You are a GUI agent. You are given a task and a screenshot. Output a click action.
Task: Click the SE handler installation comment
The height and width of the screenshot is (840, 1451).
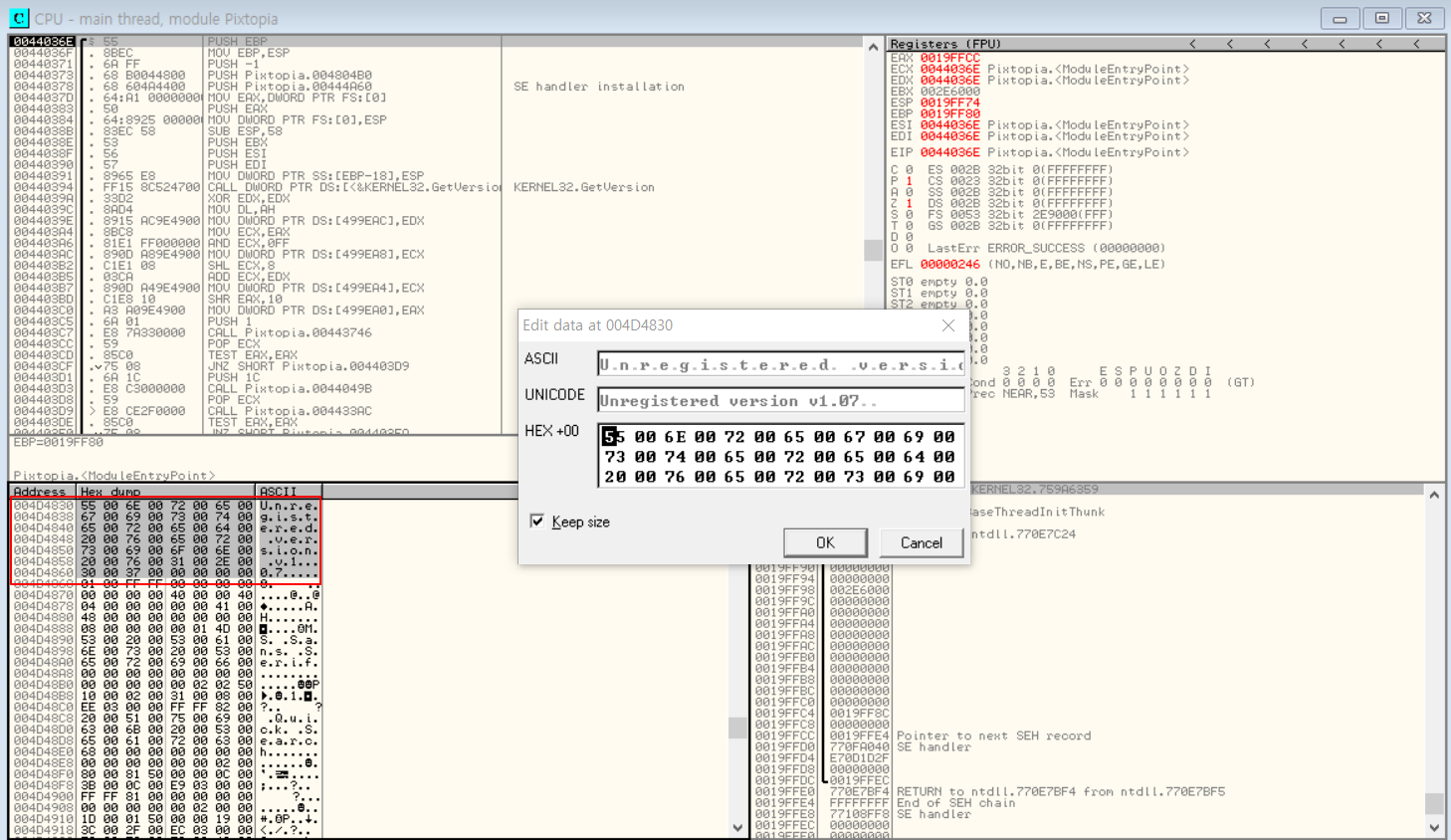[x=599, y=87]
